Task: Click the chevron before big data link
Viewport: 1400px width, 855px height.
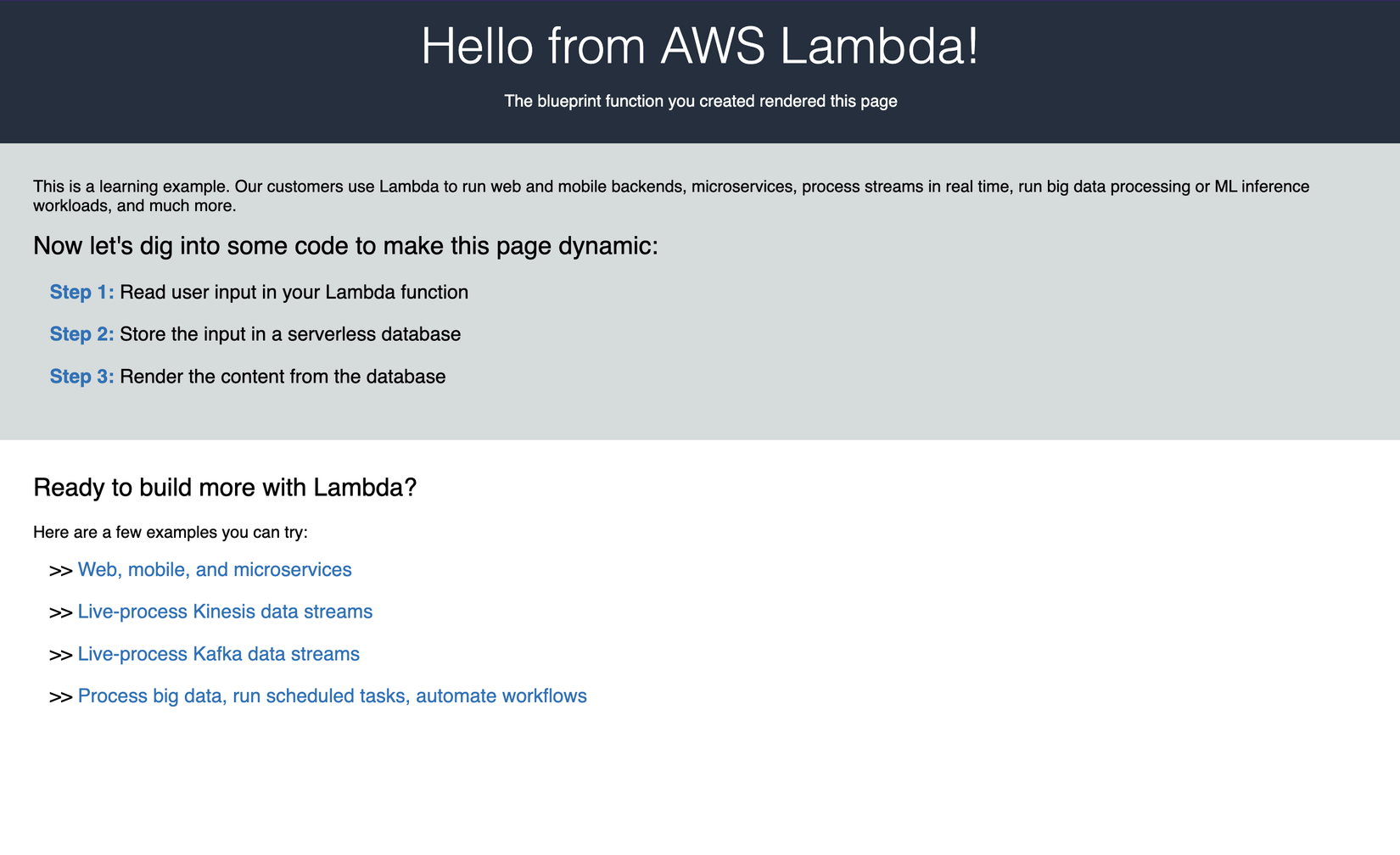Action: pos(60,697)
